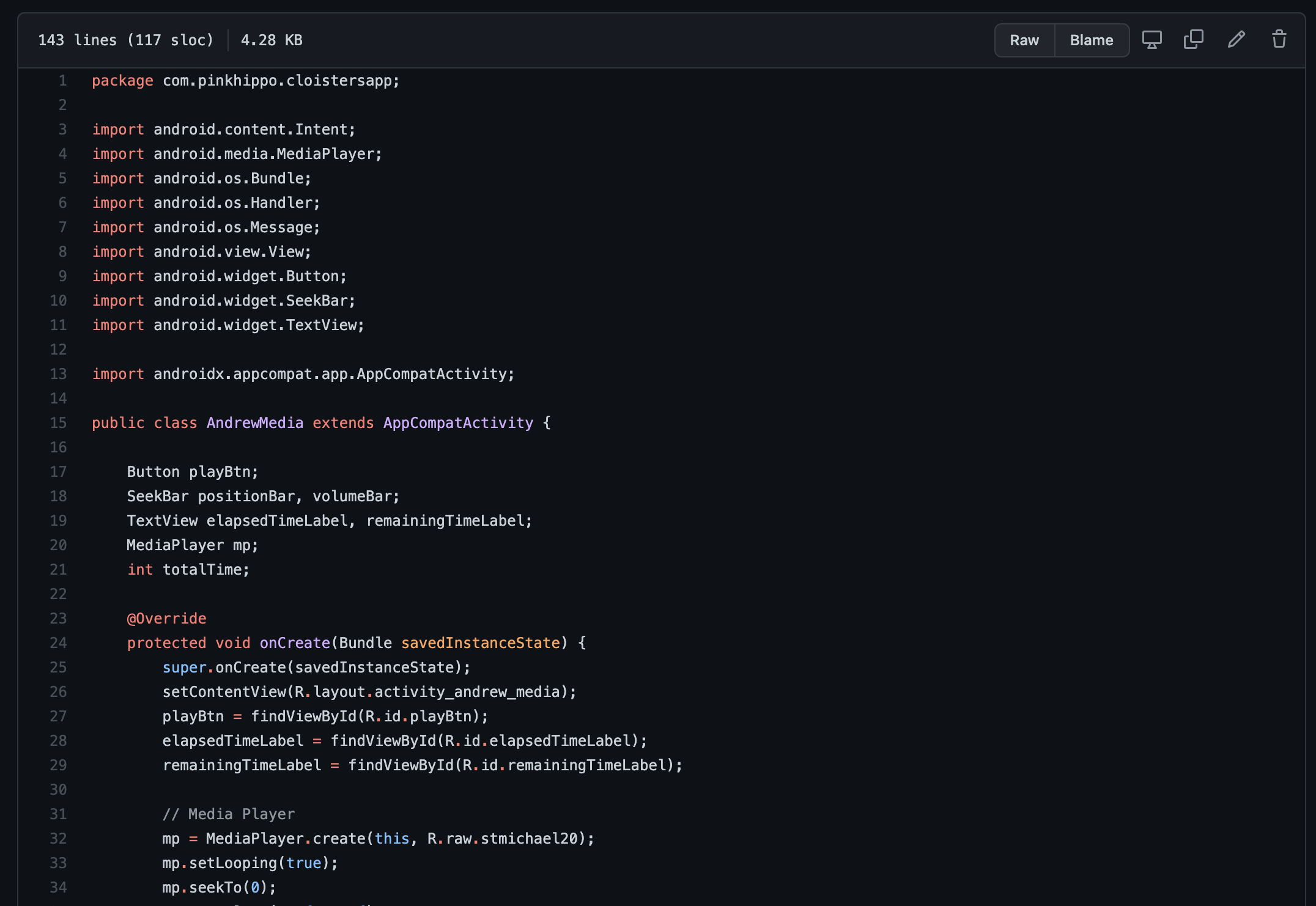
Task: Click the trash delete file icon
Action: [1279, 40]
